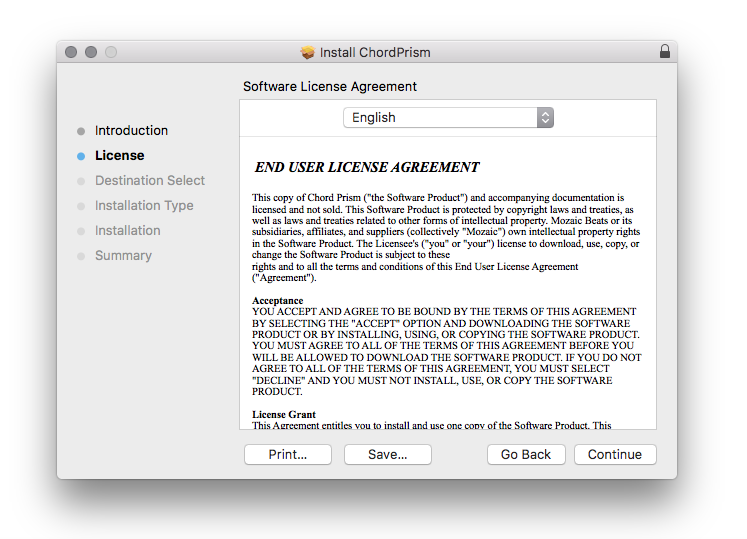
Task: Click the Installation step in sidebar
Action: (128, 231)
